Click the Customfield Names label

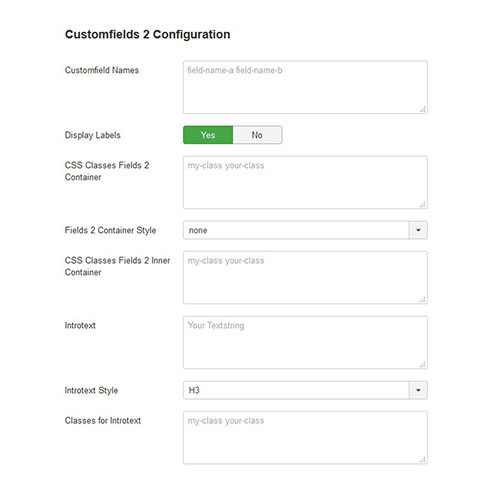pyautogui.click(x=102, y=70)
